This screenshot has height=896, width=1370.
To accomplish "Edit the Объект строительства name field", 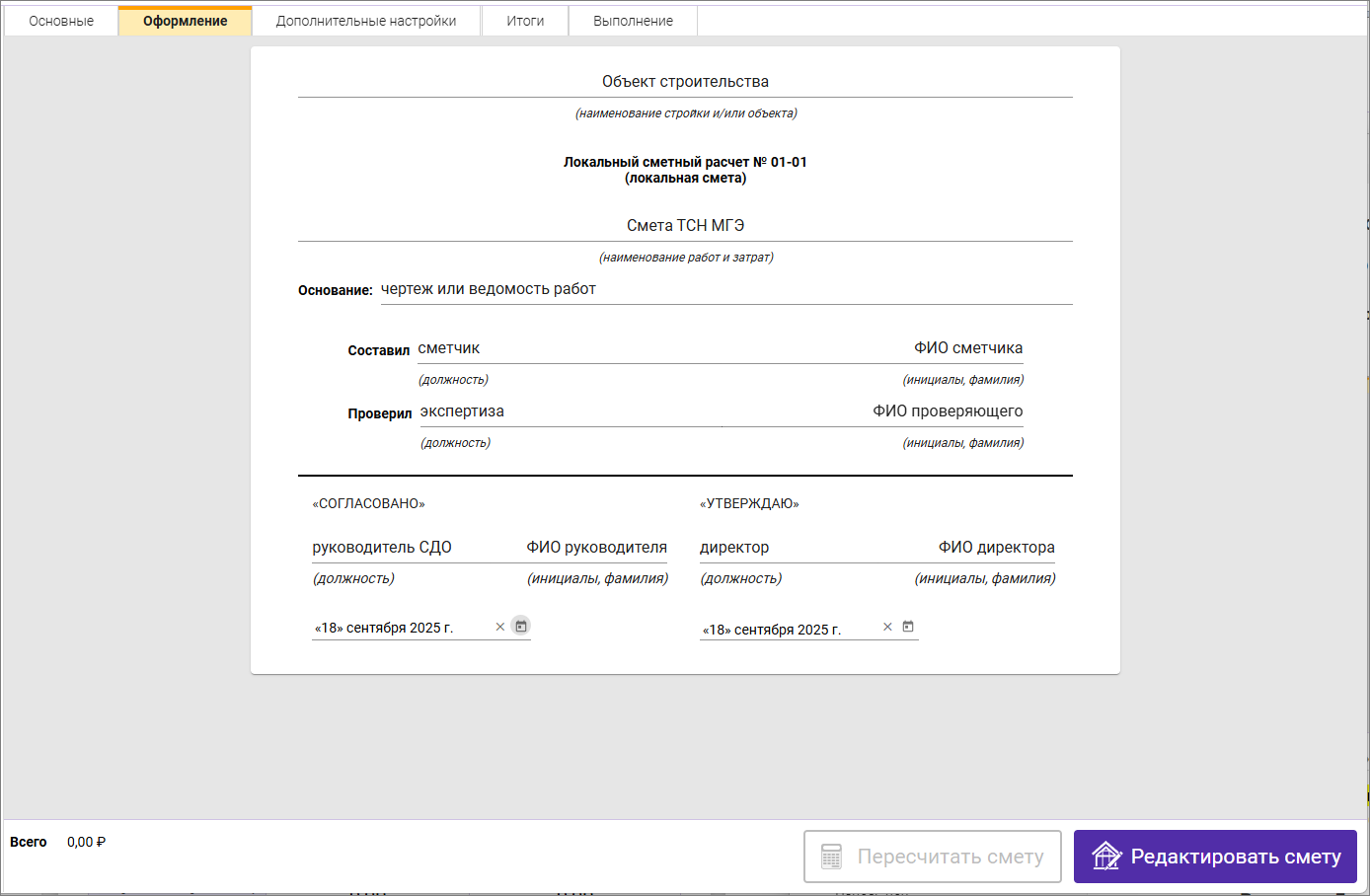I will click(685, 82).
